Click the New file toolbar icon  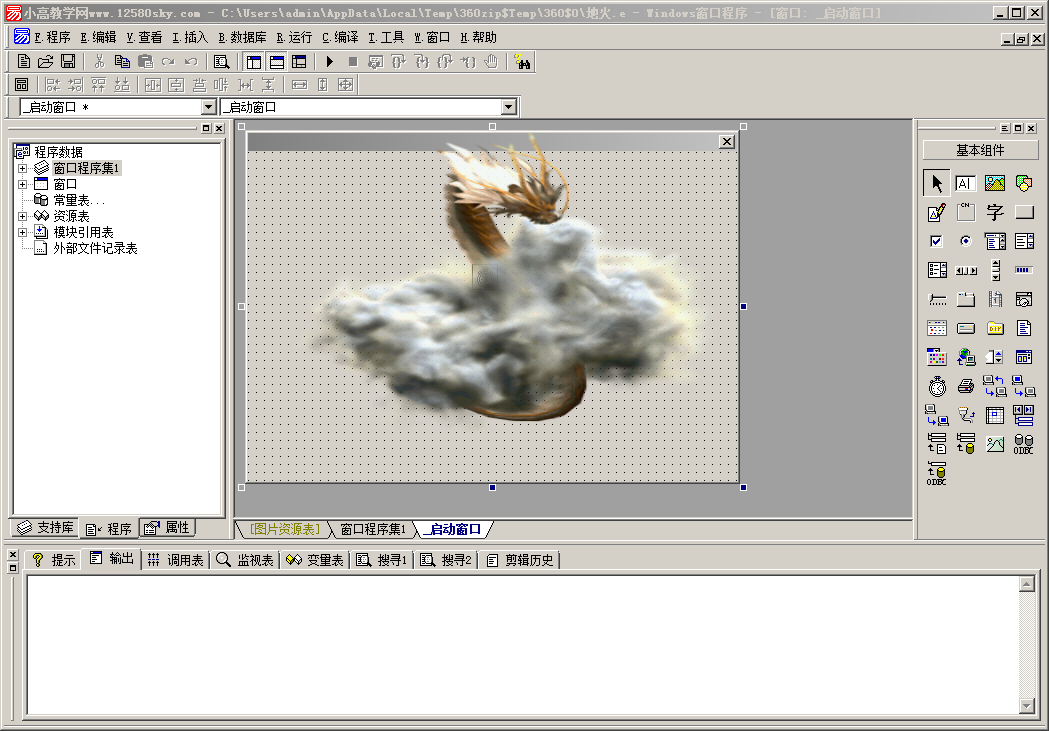[x=23, y=62]
